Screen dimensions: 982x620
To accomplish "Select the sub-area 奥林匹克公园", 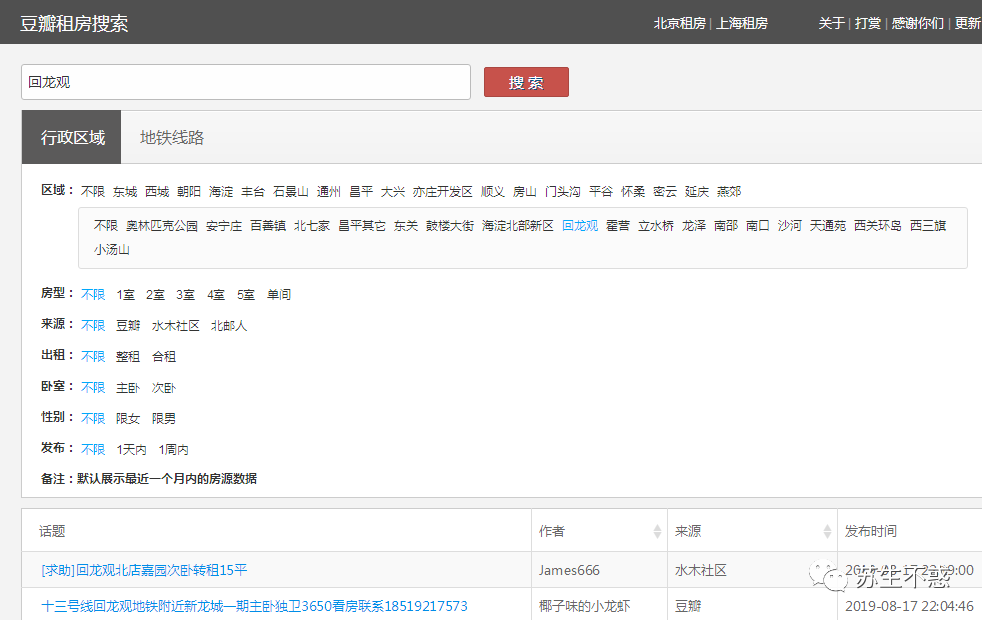I will 162,225.
